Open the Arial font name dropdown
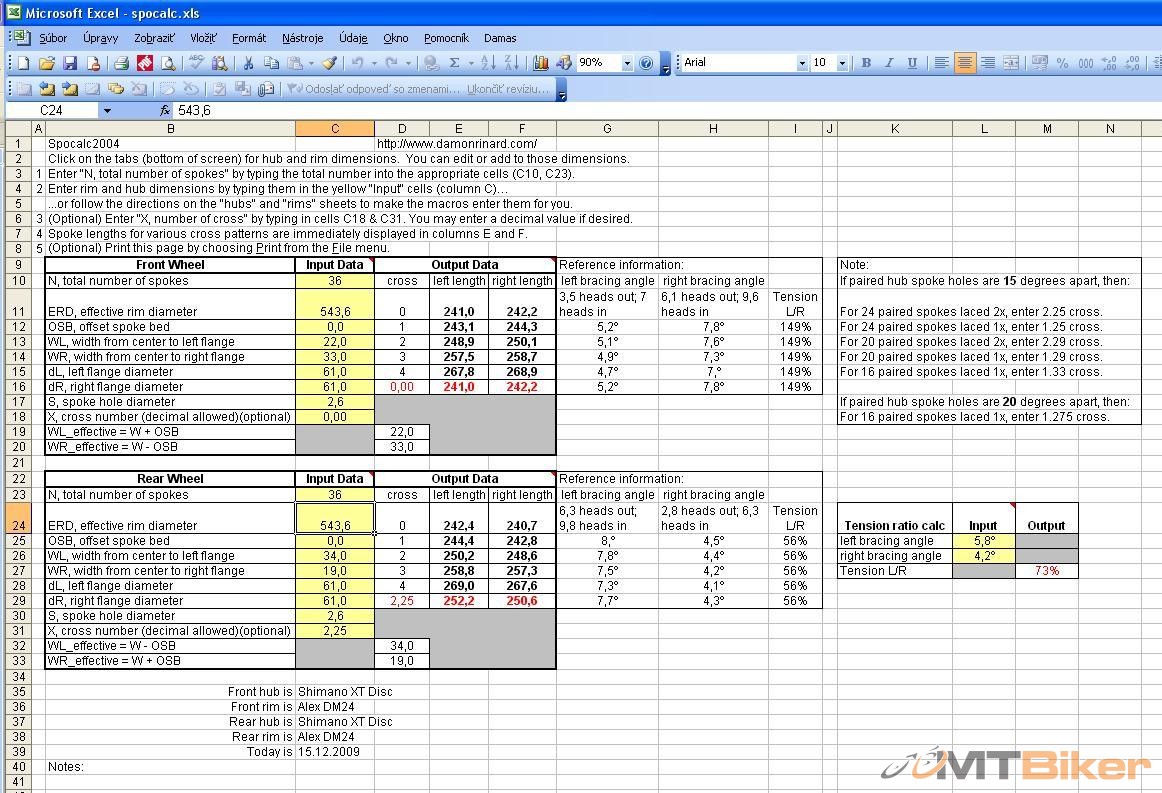The width and height of the screenshot is (1162, 793). [x=801, y=63]
